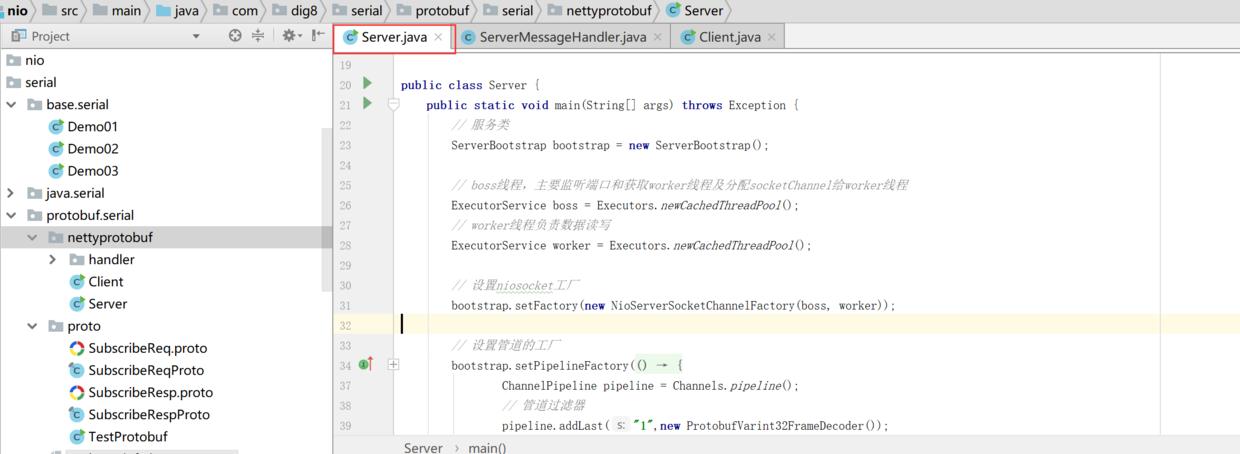This screenshot has height=454, width=1240.
Task: Click the collapse all icon in Project panel
Action: (258, 36)
